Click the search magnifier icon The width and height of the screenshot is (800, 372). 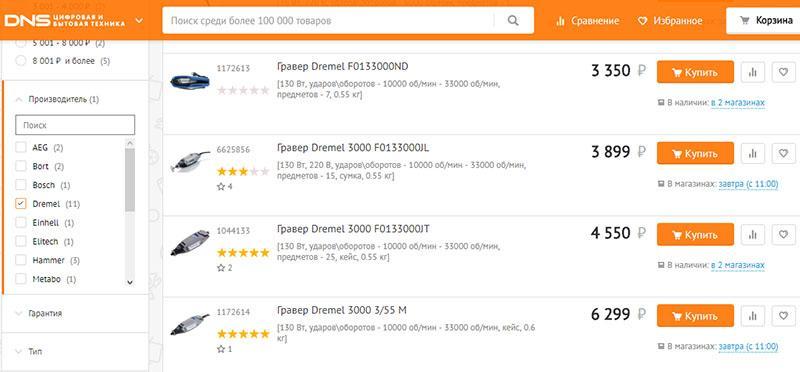click(x=513, y=21)
